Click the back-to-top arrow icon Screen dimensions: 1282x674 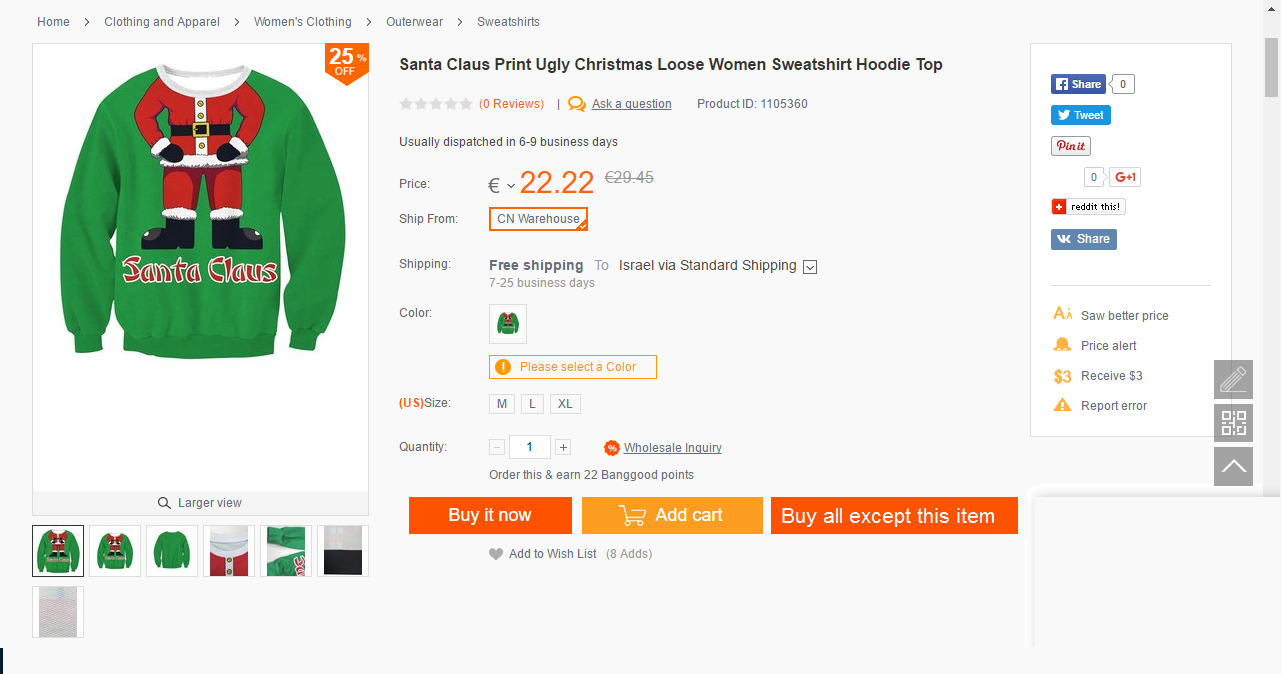pos(1233,466)
